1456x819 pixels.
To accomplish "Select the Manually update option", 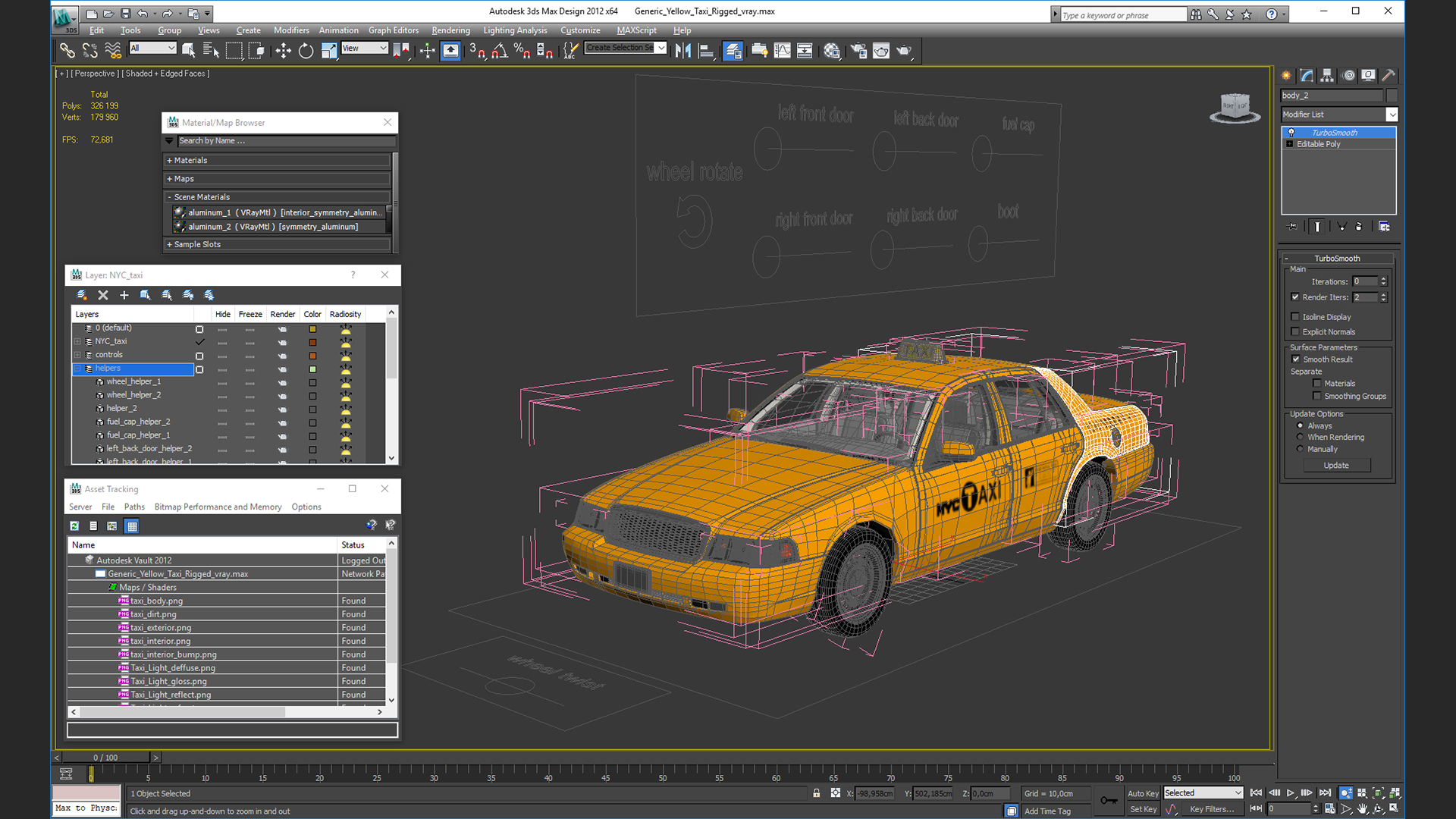I will 1300,449.
